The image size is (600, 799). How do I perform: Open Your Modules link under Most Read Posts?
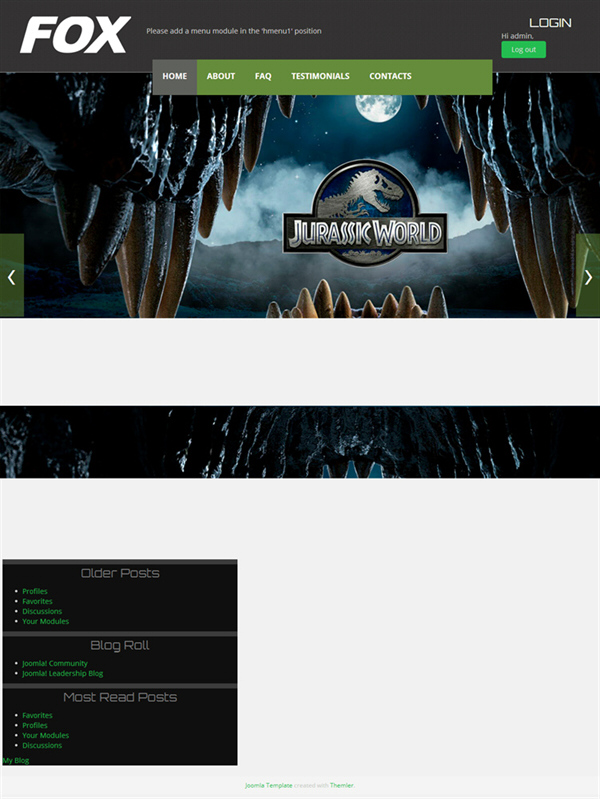point(45,735)
